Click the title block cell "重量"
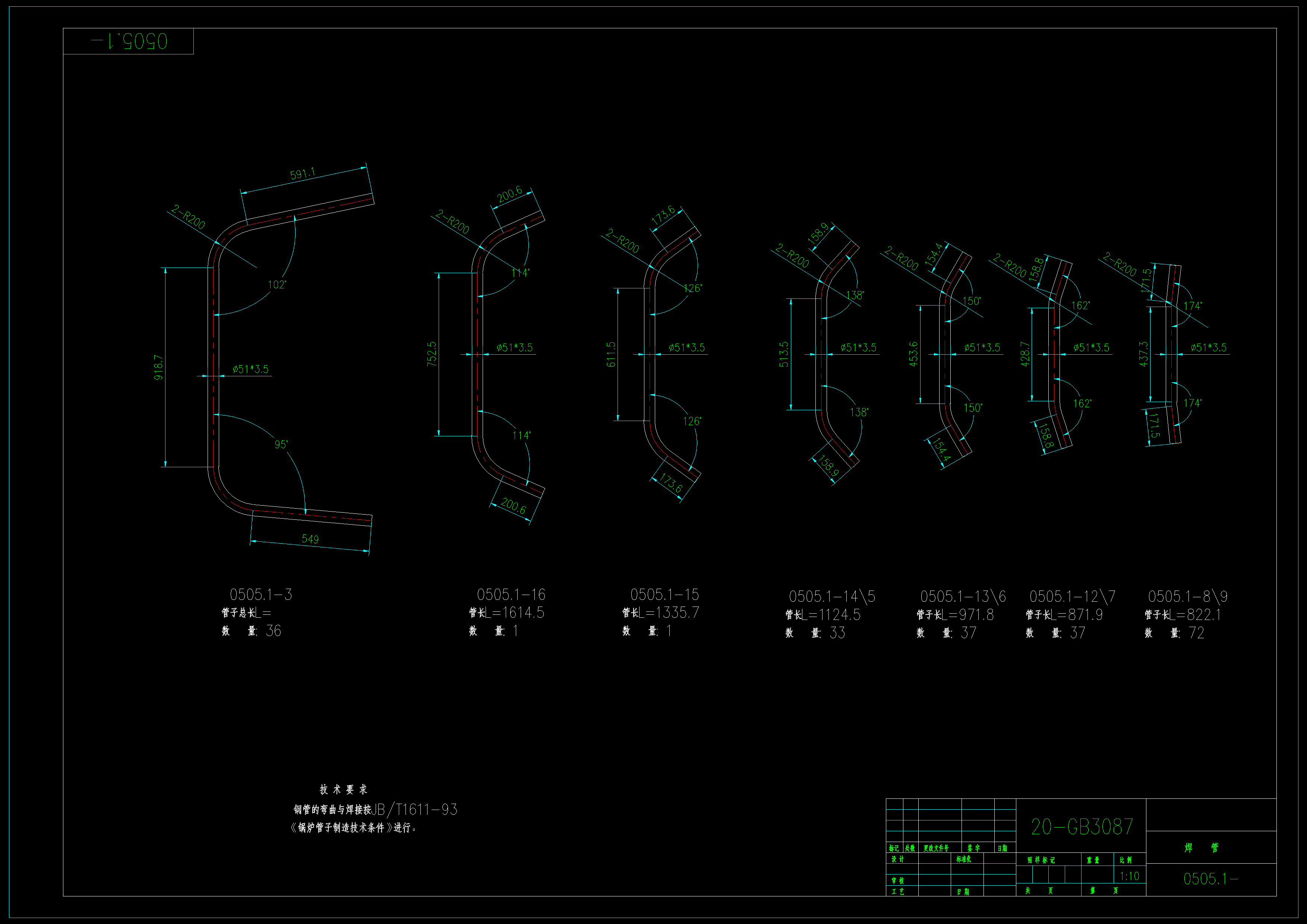 point(1093,860)
